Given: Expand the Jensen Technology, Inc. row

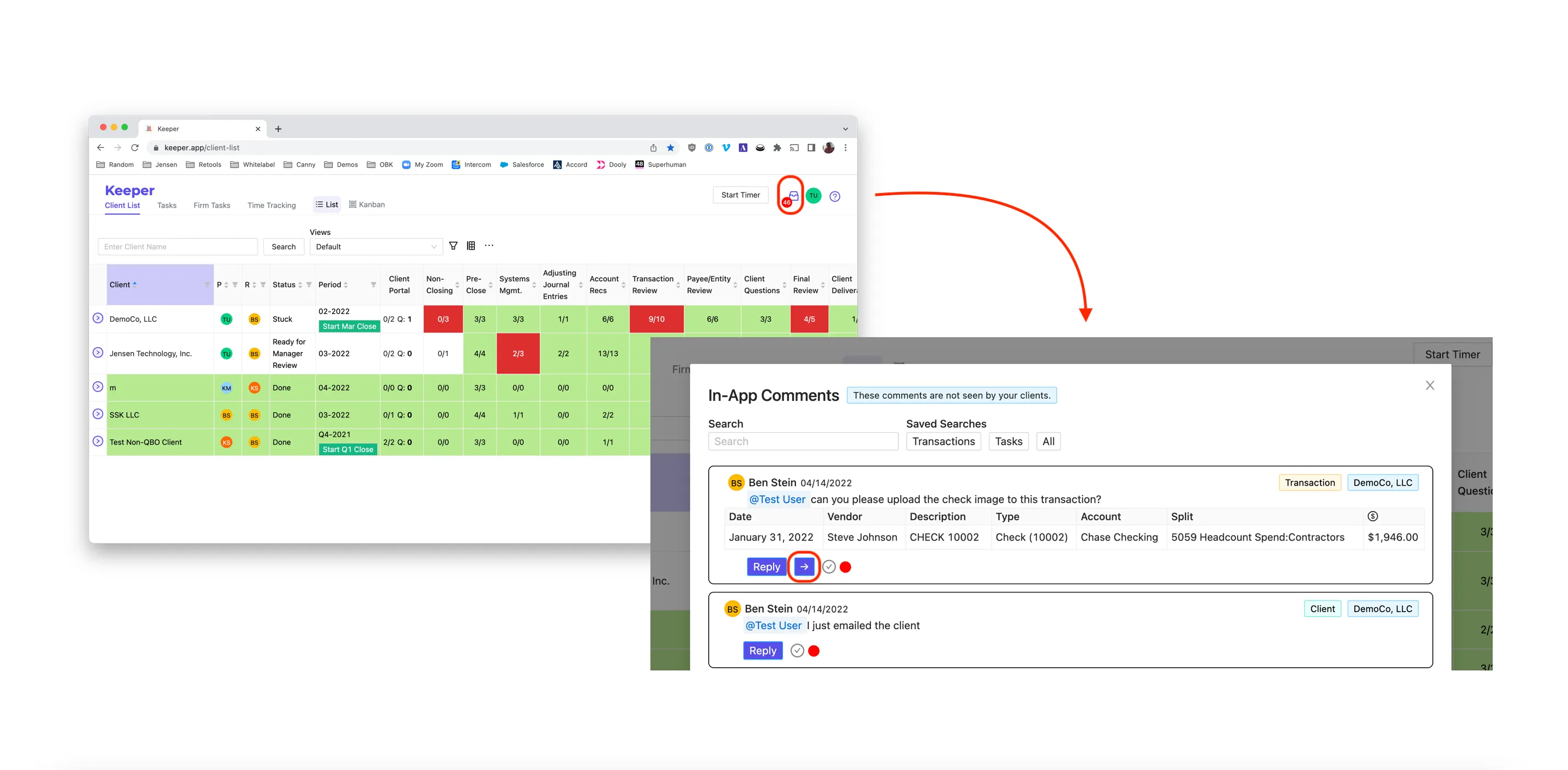Looking at the screenshot, I should coord(97,353).
